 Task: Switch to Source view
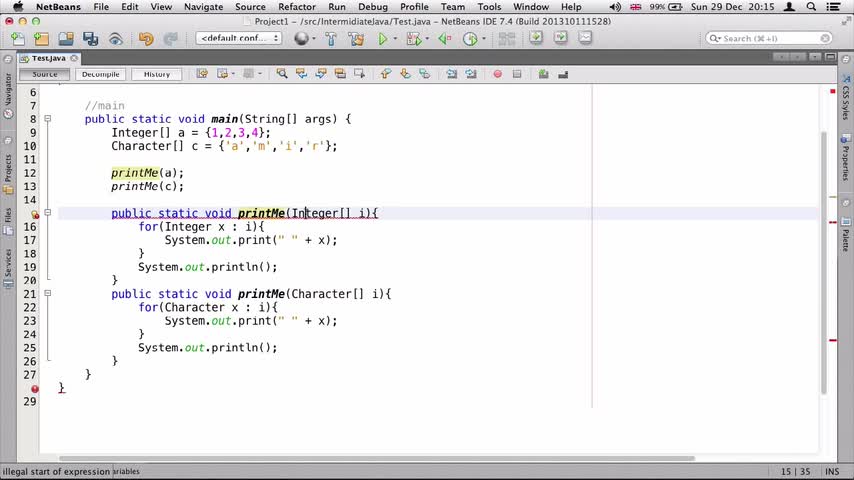[x=45, y=74]
